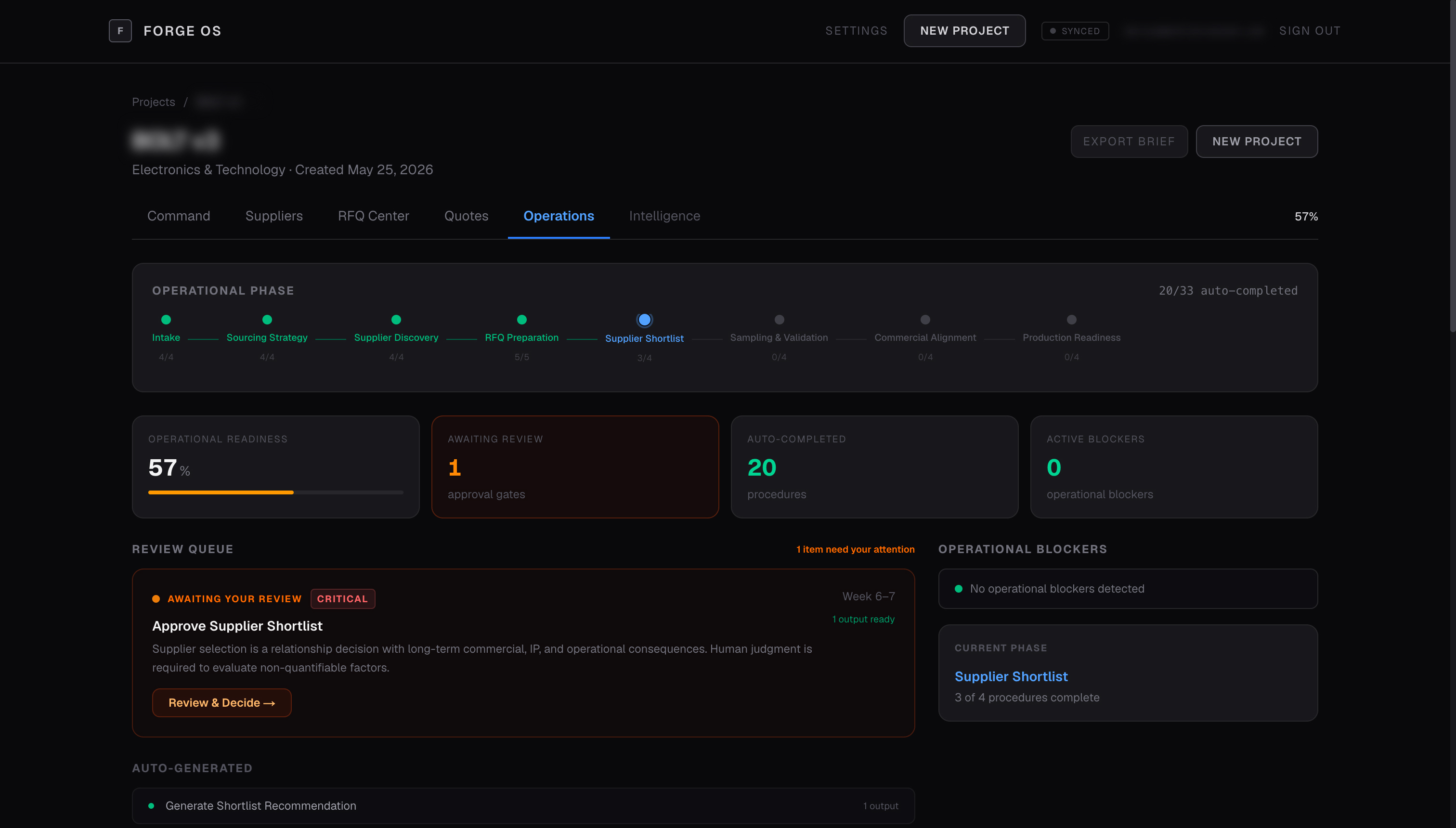Image resolution: width=1456 pixels, height=828 pixels.
Task: Click the Sourcing Strategy phase dot
Action: point(267,320)
